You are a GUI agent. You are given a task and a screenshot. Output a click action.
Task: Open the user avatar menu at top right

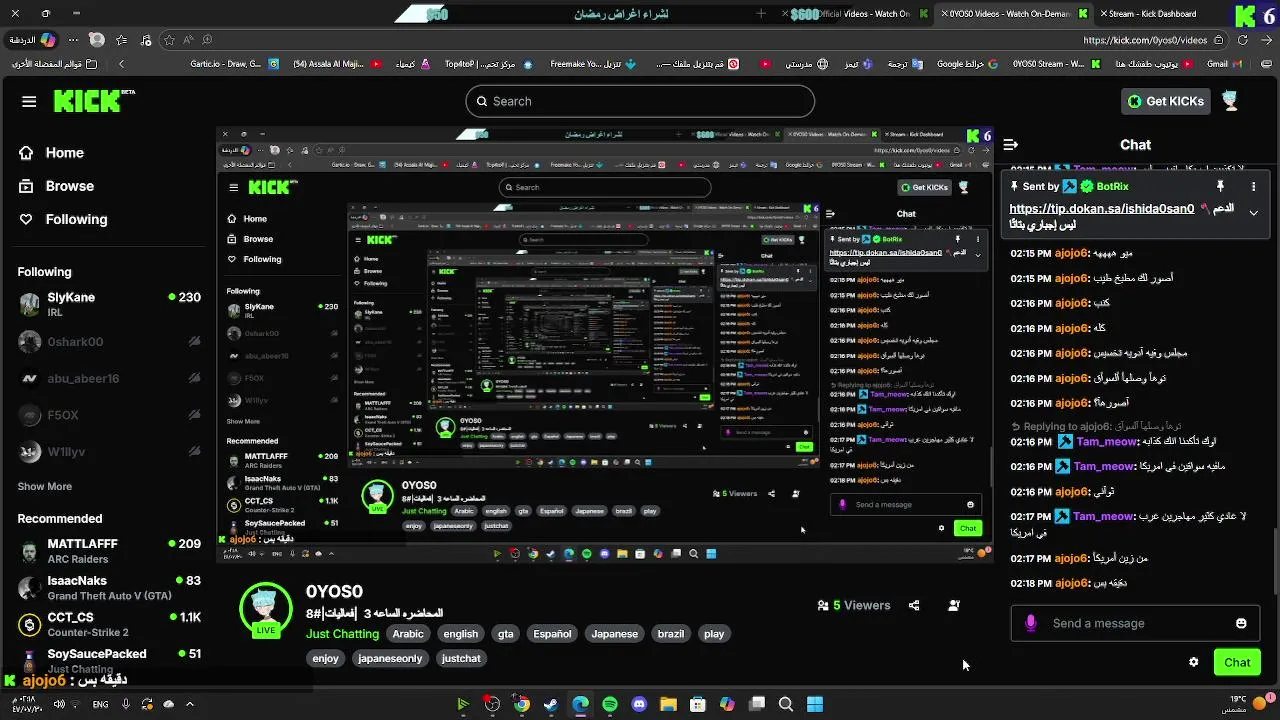point(1230,101)
